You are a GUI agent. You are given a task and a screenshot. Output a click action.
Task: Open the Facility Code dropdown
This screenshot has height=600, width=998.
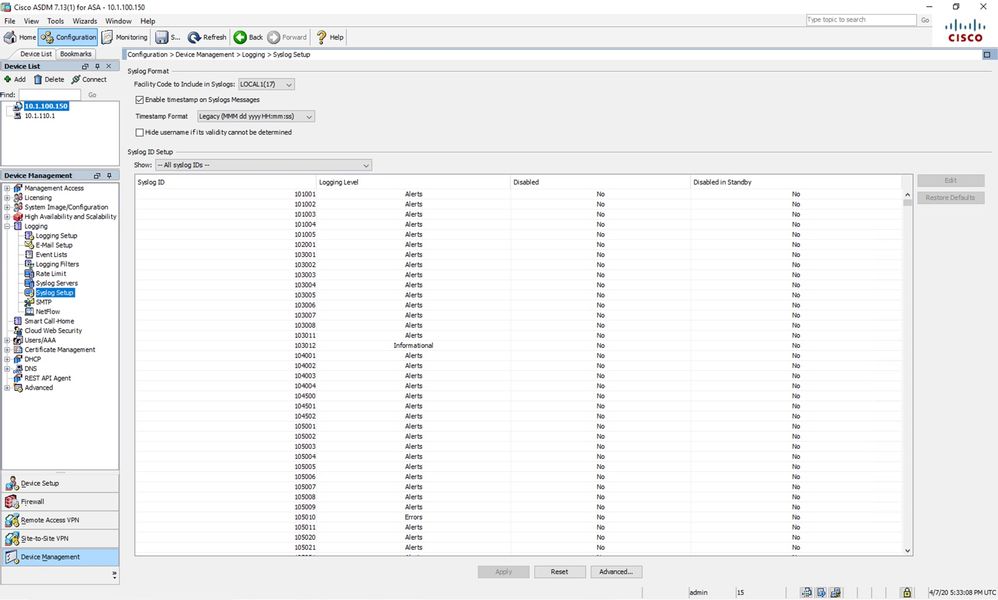[266, 85]
